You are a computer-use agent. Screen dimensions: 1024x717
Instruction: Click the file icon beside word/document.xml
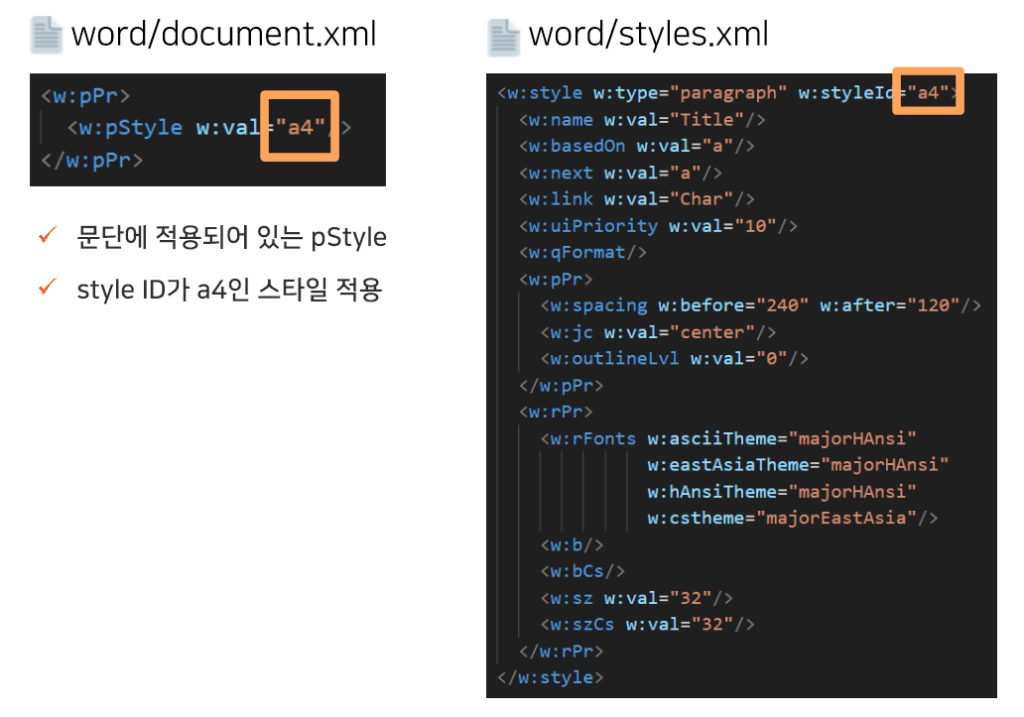point(47,35)
